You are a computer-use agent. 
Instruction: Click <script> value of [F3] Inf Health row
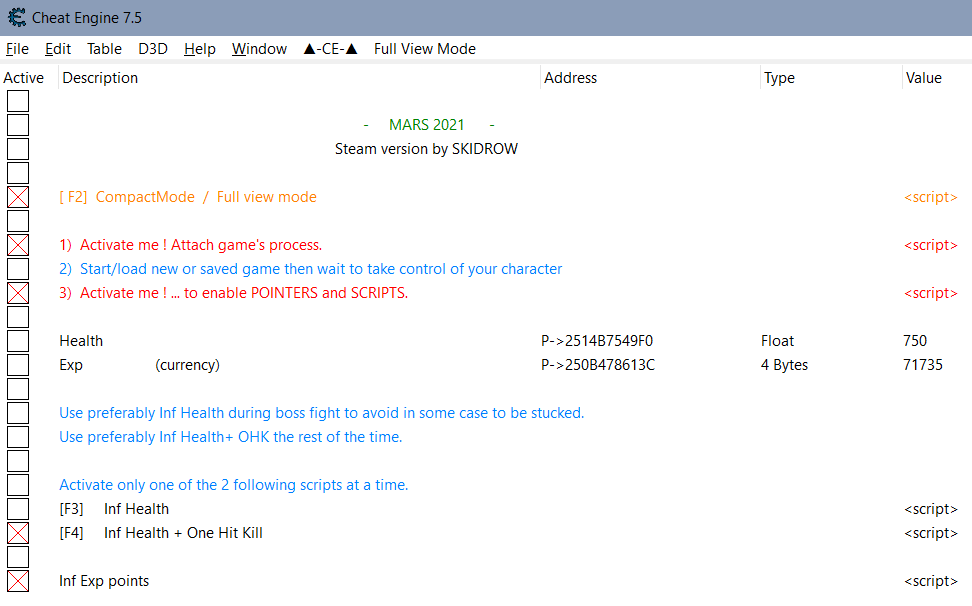[x=930, y=509]
